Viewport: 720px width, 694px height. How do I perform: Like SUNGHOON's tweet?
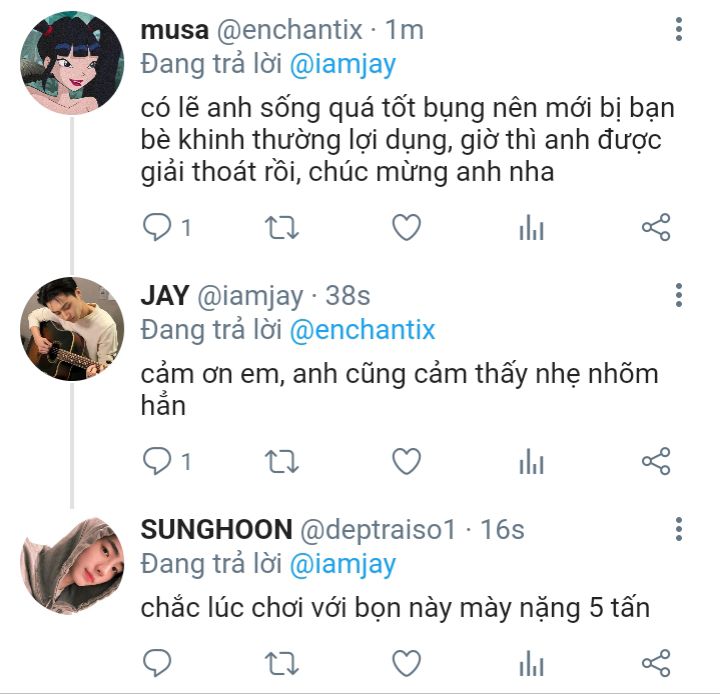tap(406, 661)
